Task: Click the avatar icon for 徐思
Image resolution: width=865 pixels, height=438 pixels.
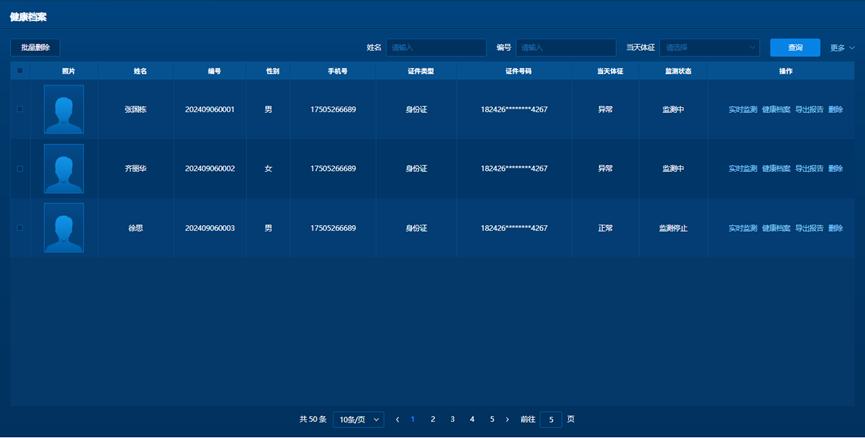Action: [x=64, y=228]
